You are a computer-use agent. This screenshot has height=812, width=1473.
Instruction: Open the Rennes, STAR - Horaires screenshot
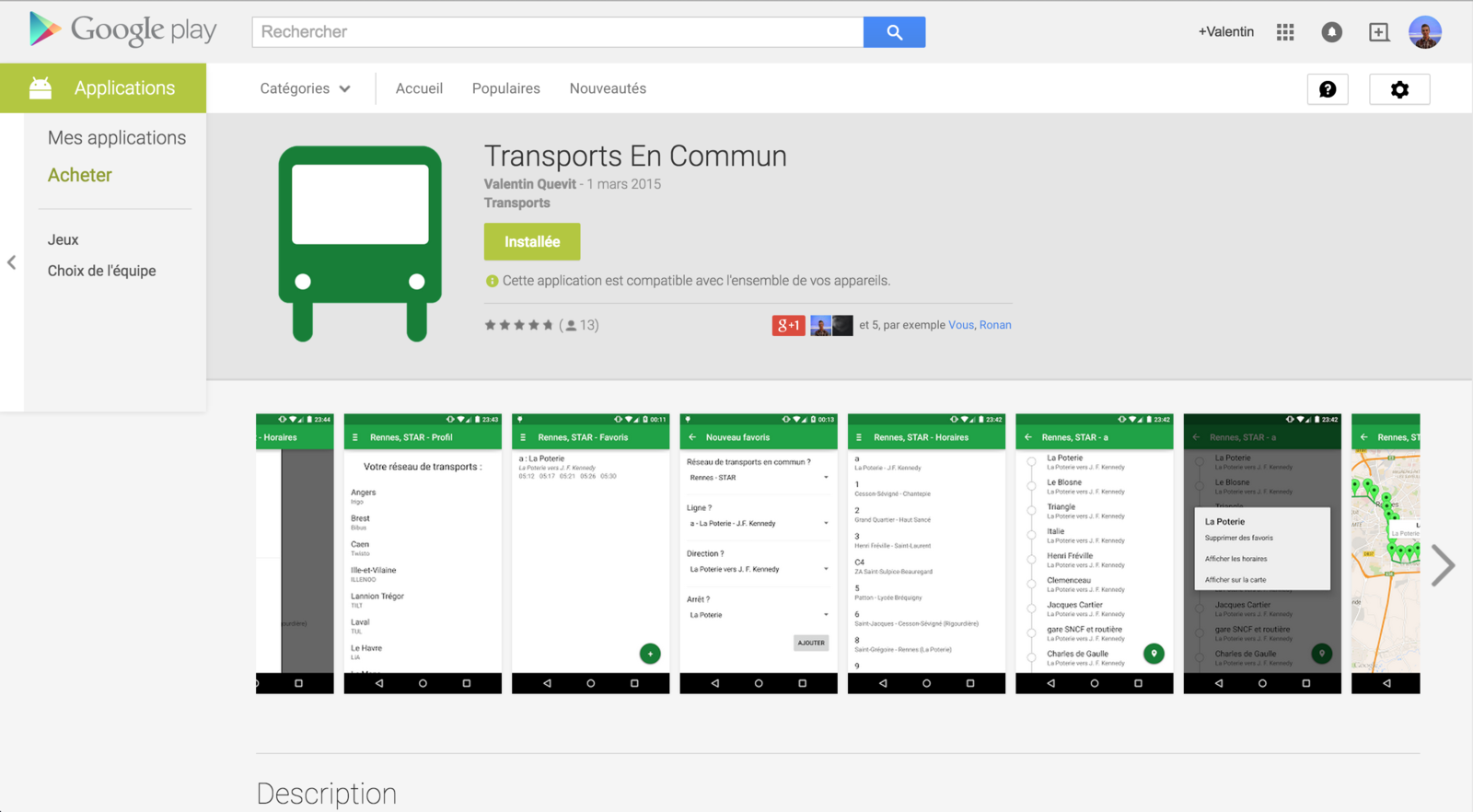tap(926, 553)
